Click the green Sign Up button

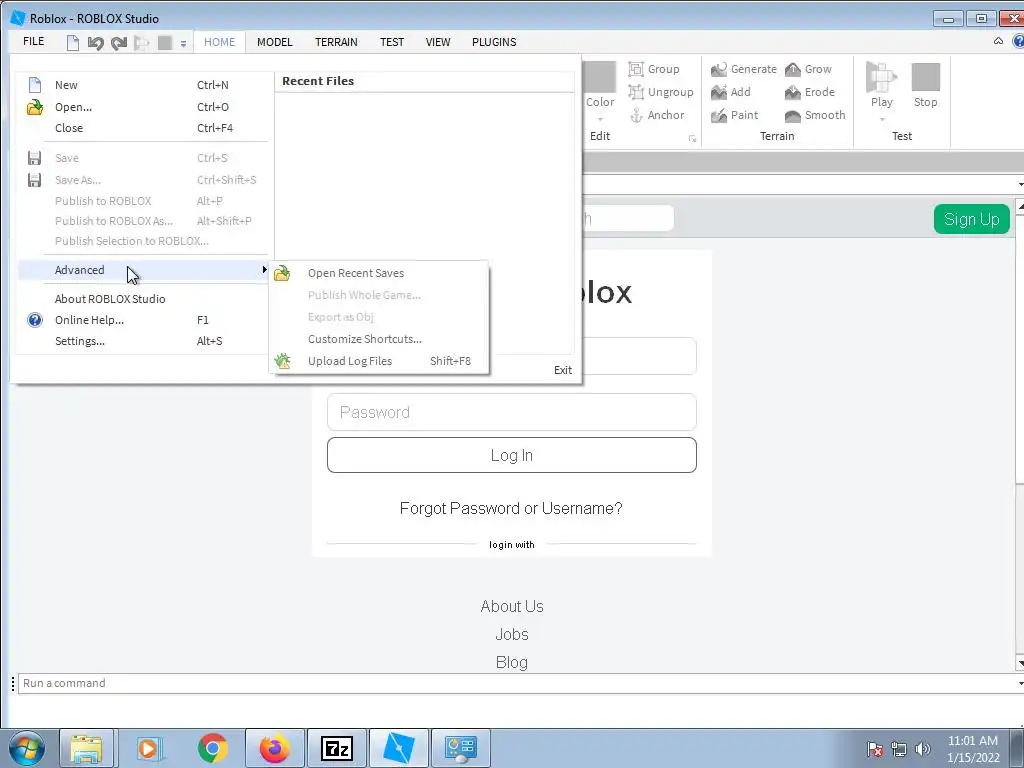[971, 219]
